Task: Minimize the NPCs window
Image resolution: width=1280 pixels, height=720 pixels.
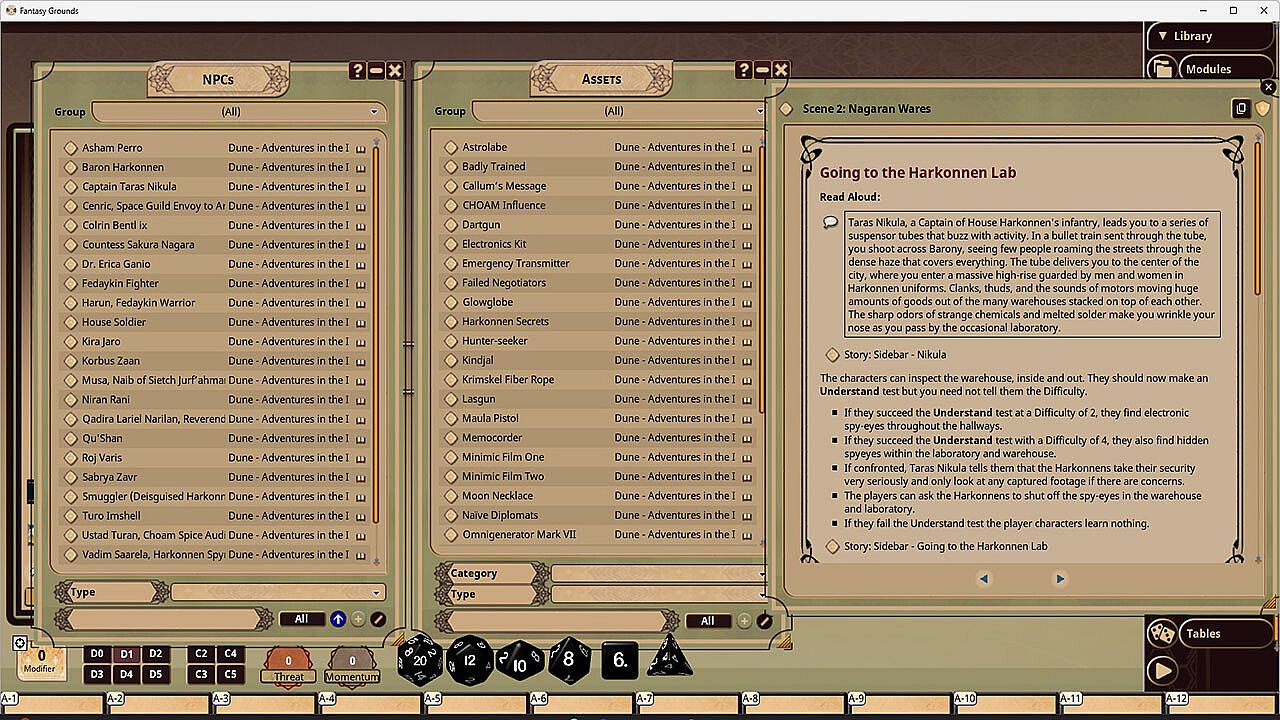Action: tap(376, 70)
